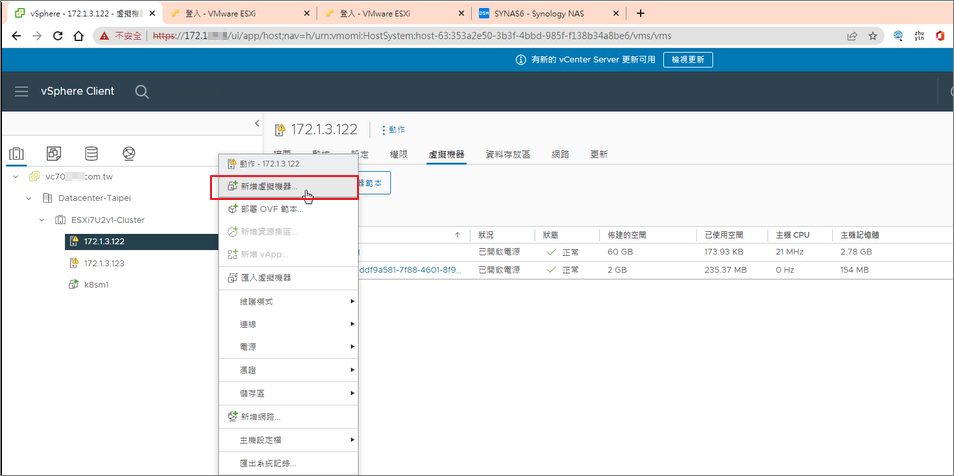Click the ESXi7U2v1-Cluster cluster icon
954x476 pixels.
(x=60, y=219)
